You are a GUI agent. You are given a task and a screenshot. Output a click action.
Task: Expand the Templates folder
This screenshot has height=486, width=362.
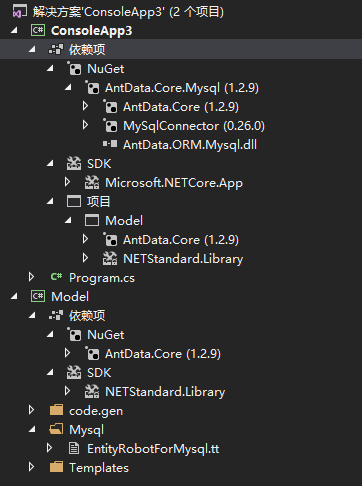pyautogui.click(x=31, y=467)
